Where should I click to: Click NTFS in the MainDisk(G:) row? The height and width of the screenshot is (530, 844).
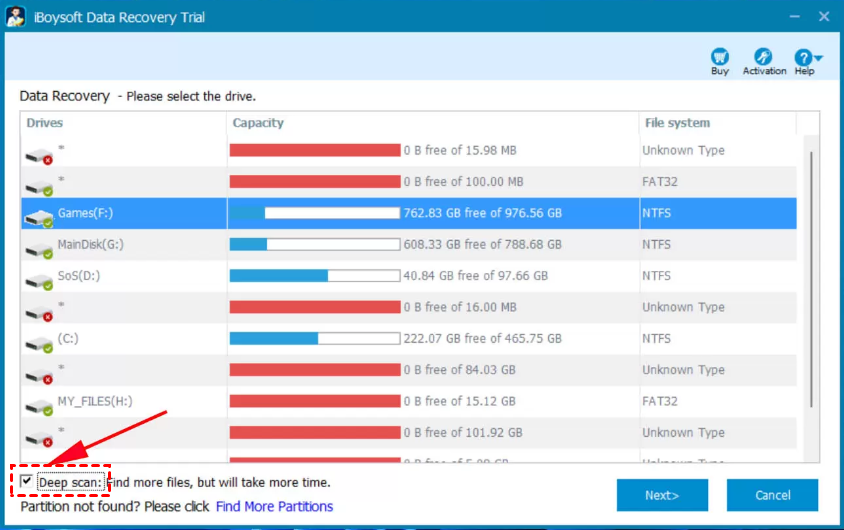pyautogui.click(x=657, y=244)
